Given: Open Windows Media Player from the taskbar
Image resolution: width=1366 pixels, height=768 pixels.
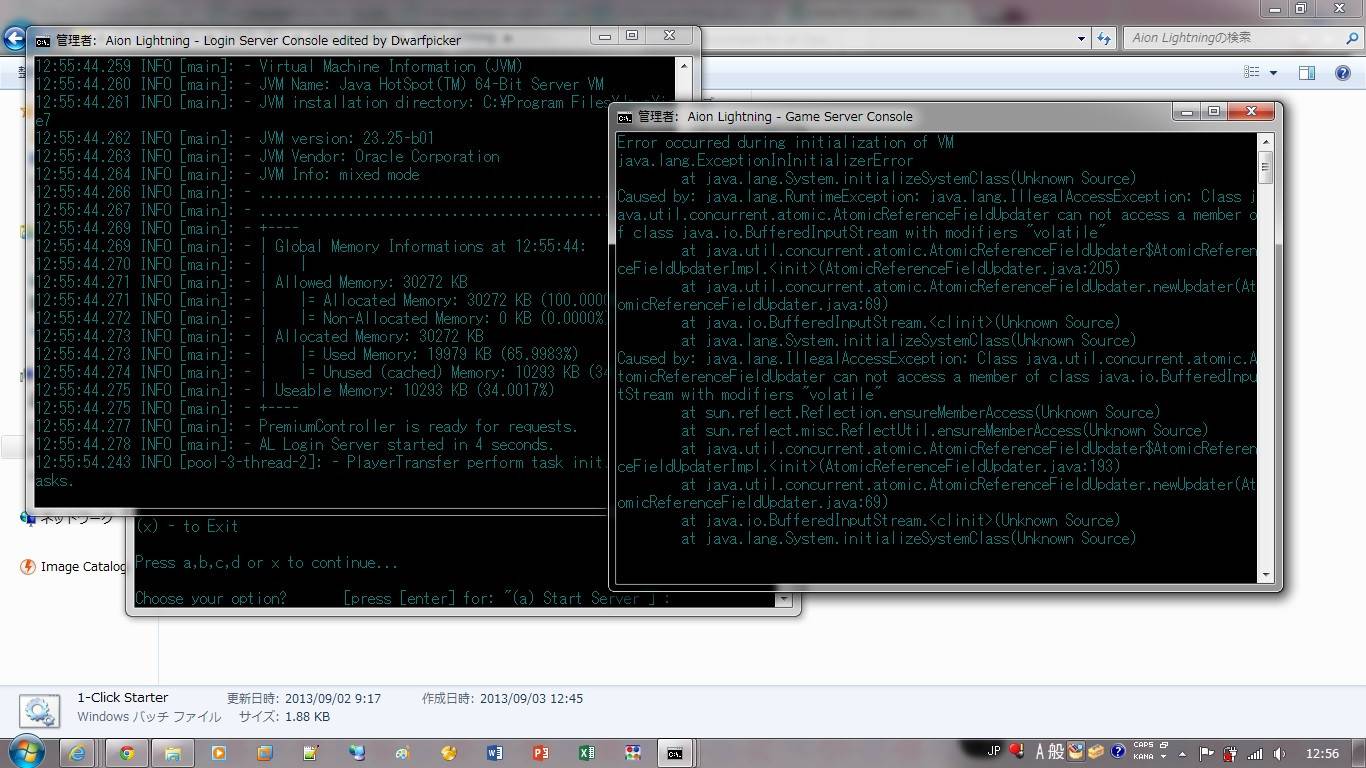Looking at the screenshot, I should [x=218, y=753].
